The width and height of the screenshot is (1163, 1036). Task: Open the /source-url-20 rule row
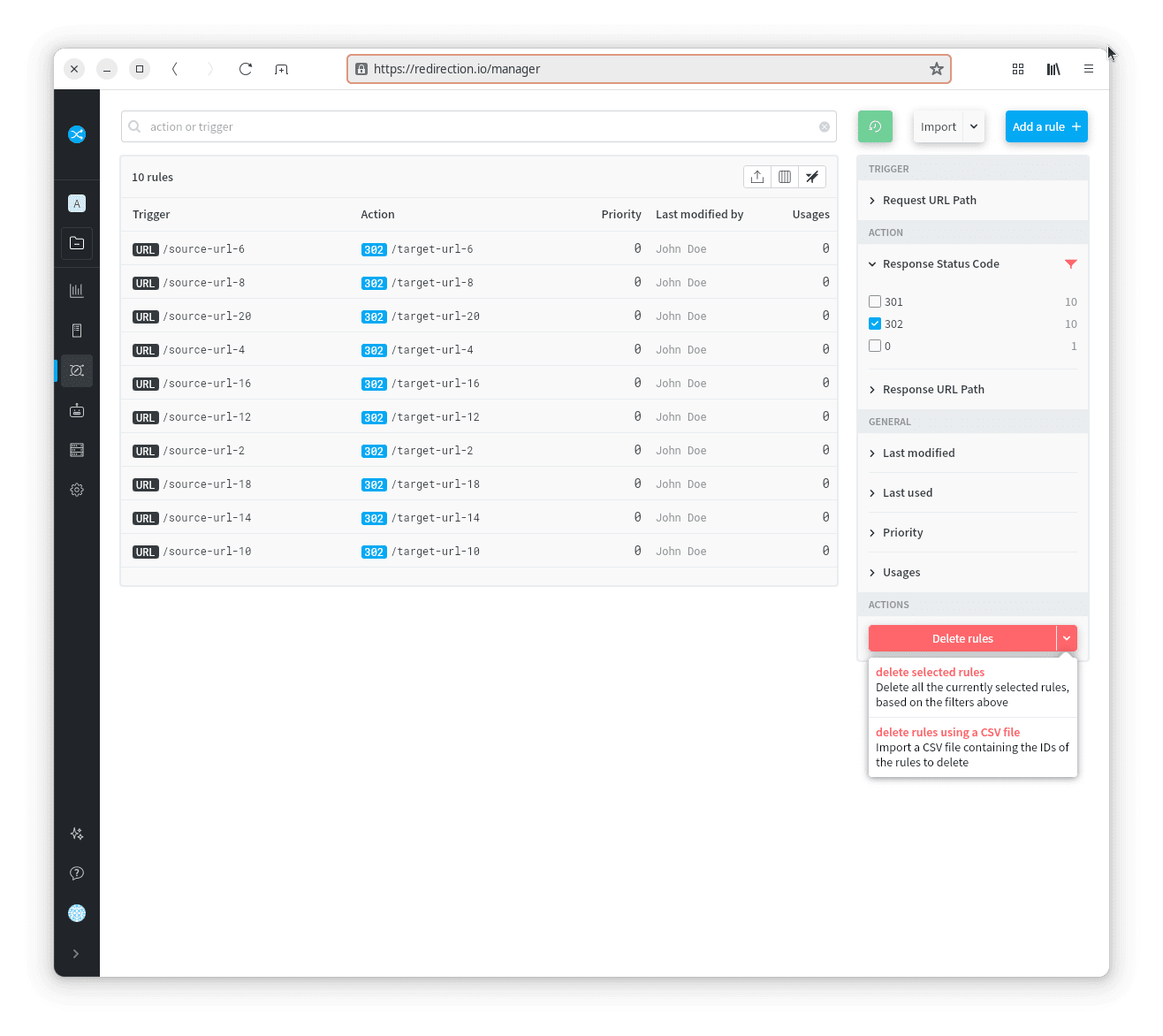[479, 316]
